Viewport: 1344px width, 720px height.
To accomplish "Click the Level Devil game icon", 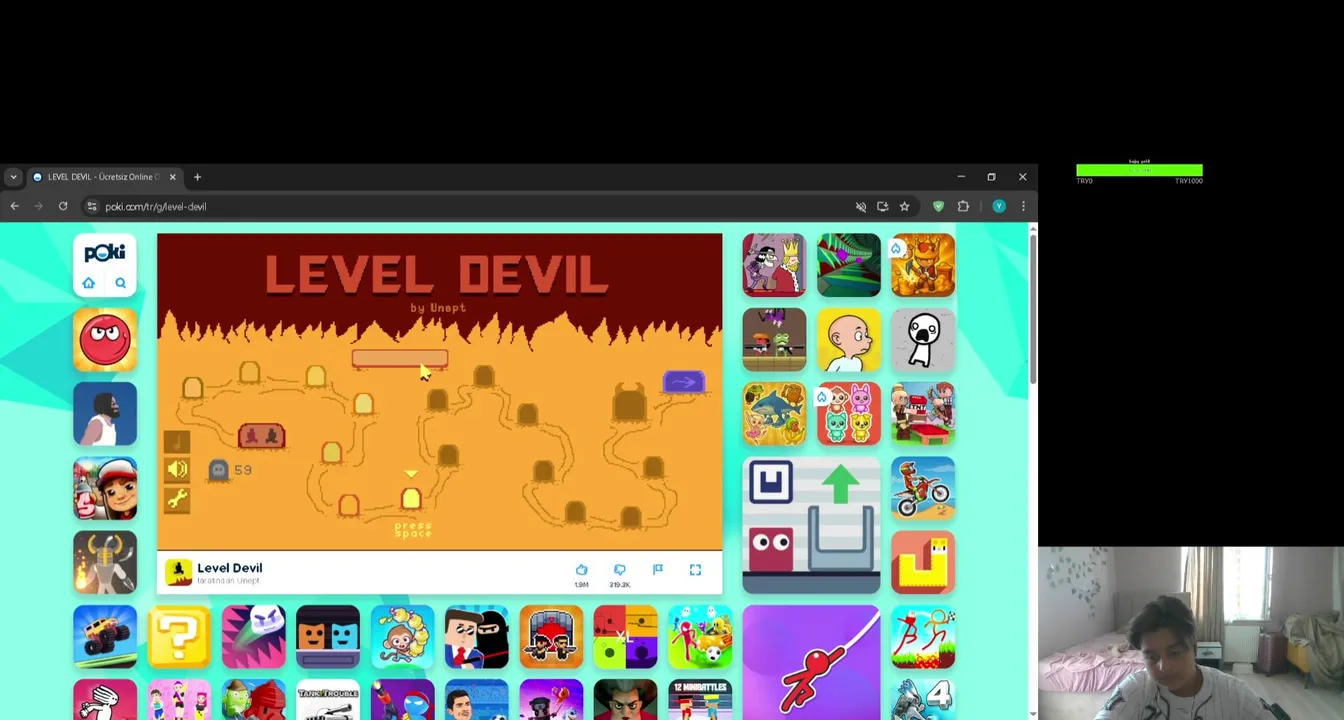I will pyautogui.click(x=178, y=572).
